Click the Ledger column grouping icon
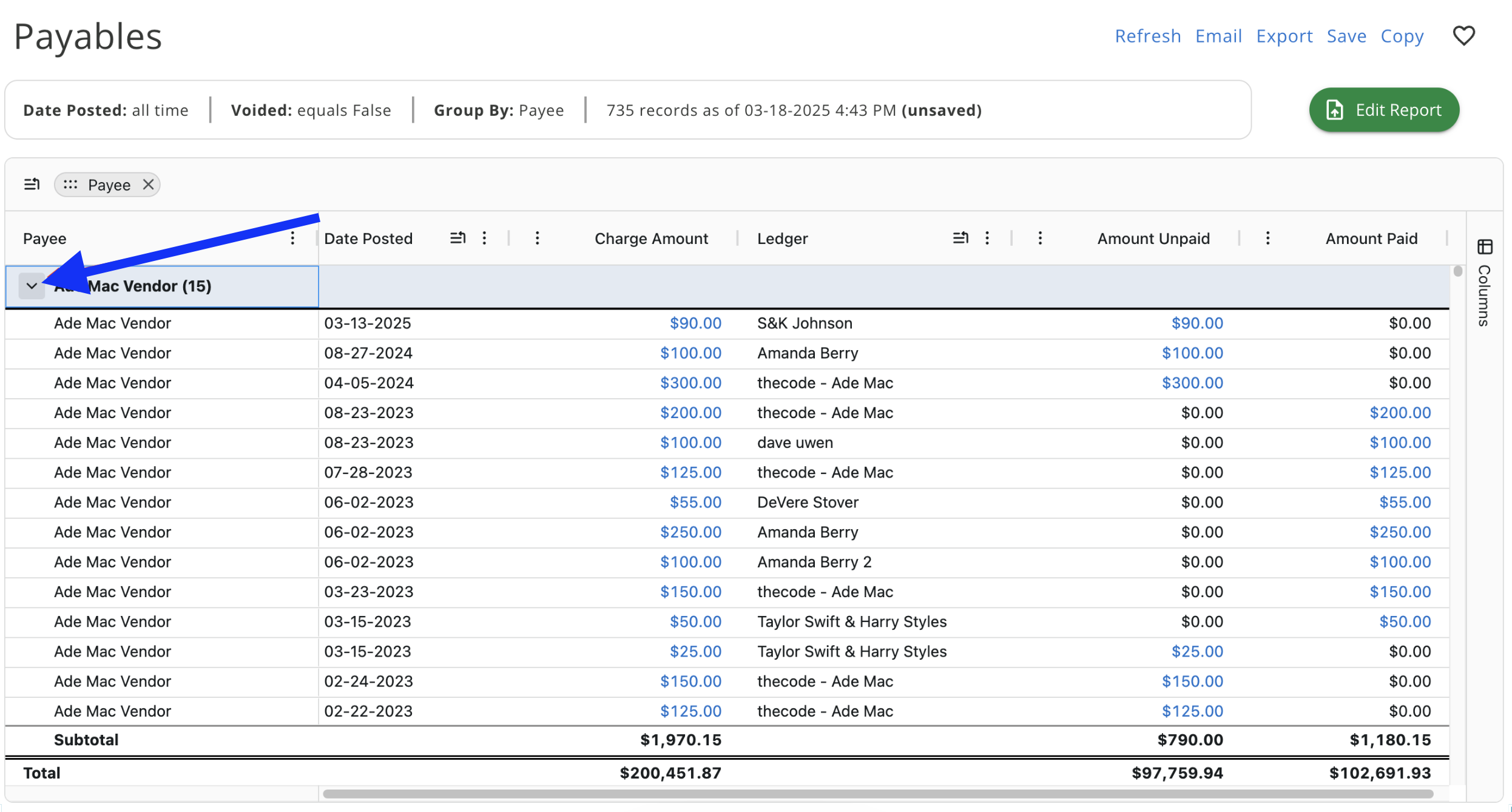 [x=960, y=238]
